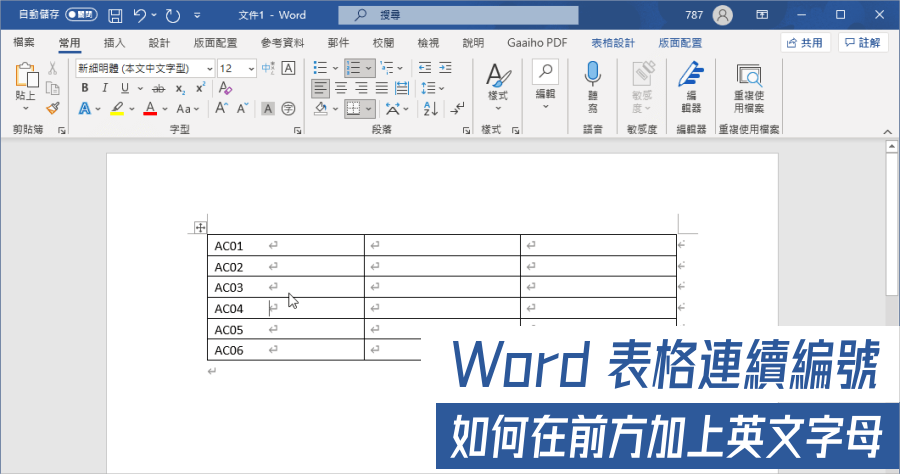Screen dimensions: 900x474
Task: Toggle numbered list button
Action: click(353, 68)
